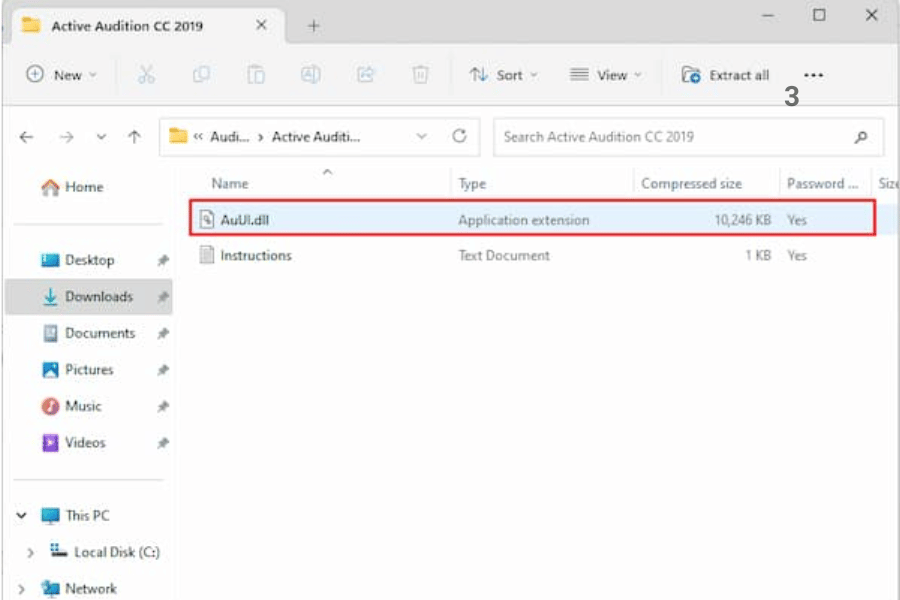Navigate back with the left arrow

27,138
